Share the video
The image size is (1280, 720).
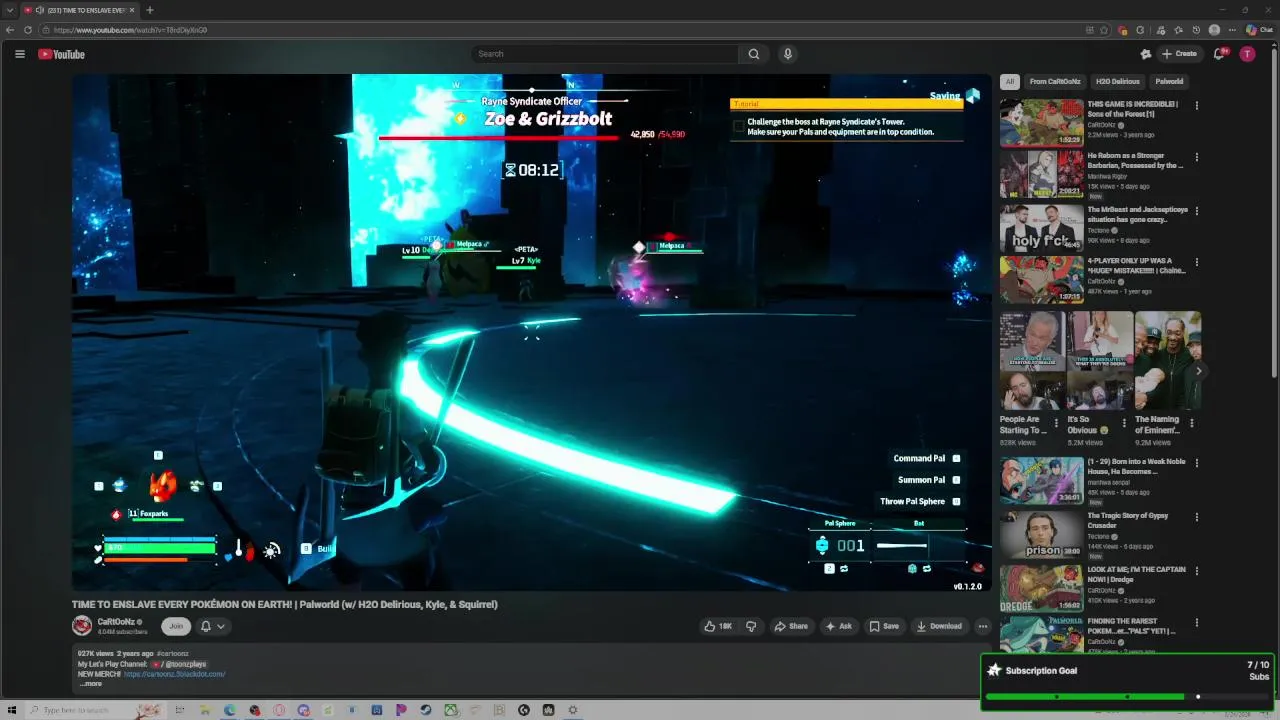(791, 626)
